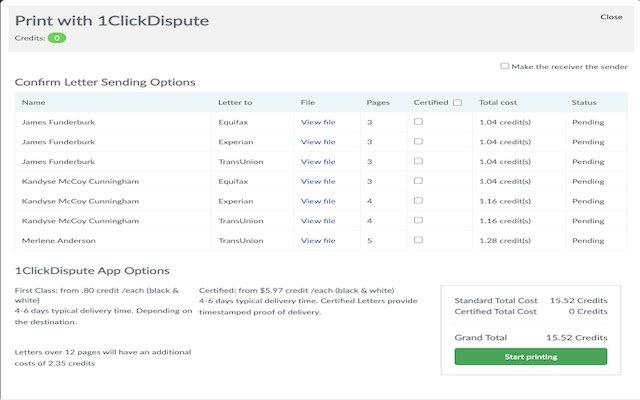640x400 pixels.
Task: Open View file for Kandyse McCoy Cunningham Experian
Action: pyautogui.click(x=318, y=201)
